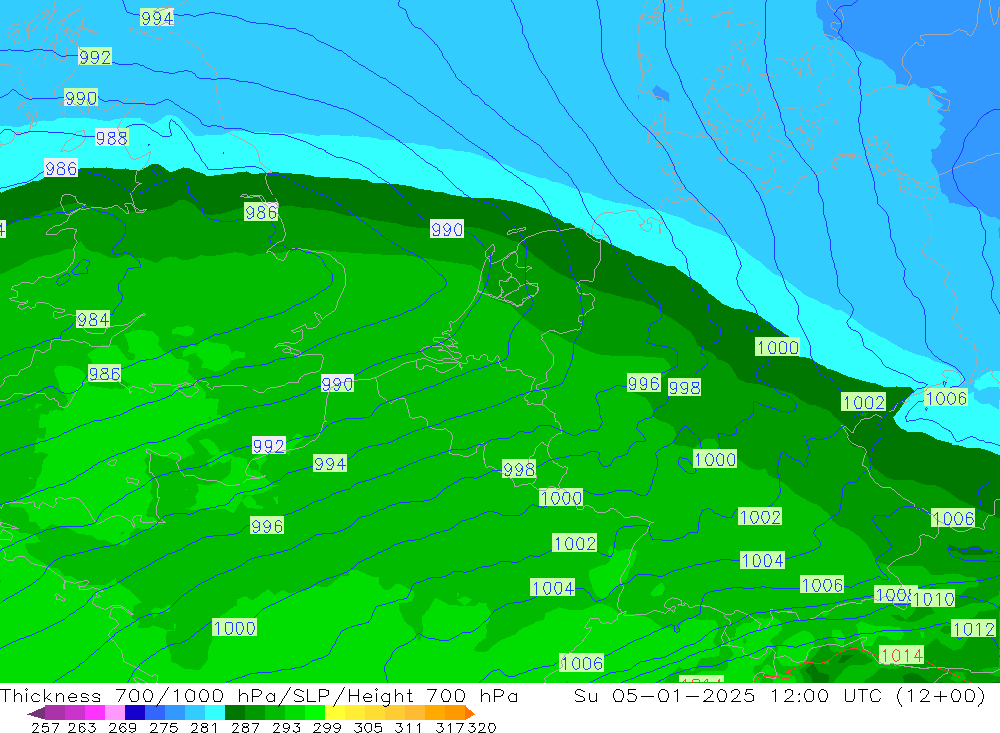The height and width of the screenshot is (733, 1000).
Task: Click the bright magenta legend color swatch
Action: coord(95,713)
